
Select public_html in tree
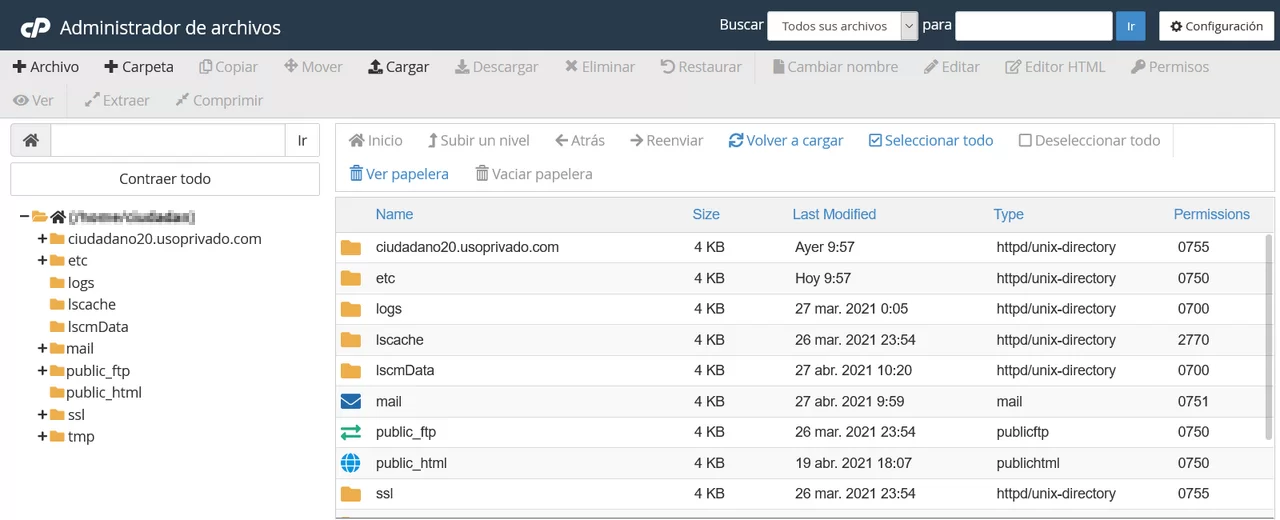point(104,393)
